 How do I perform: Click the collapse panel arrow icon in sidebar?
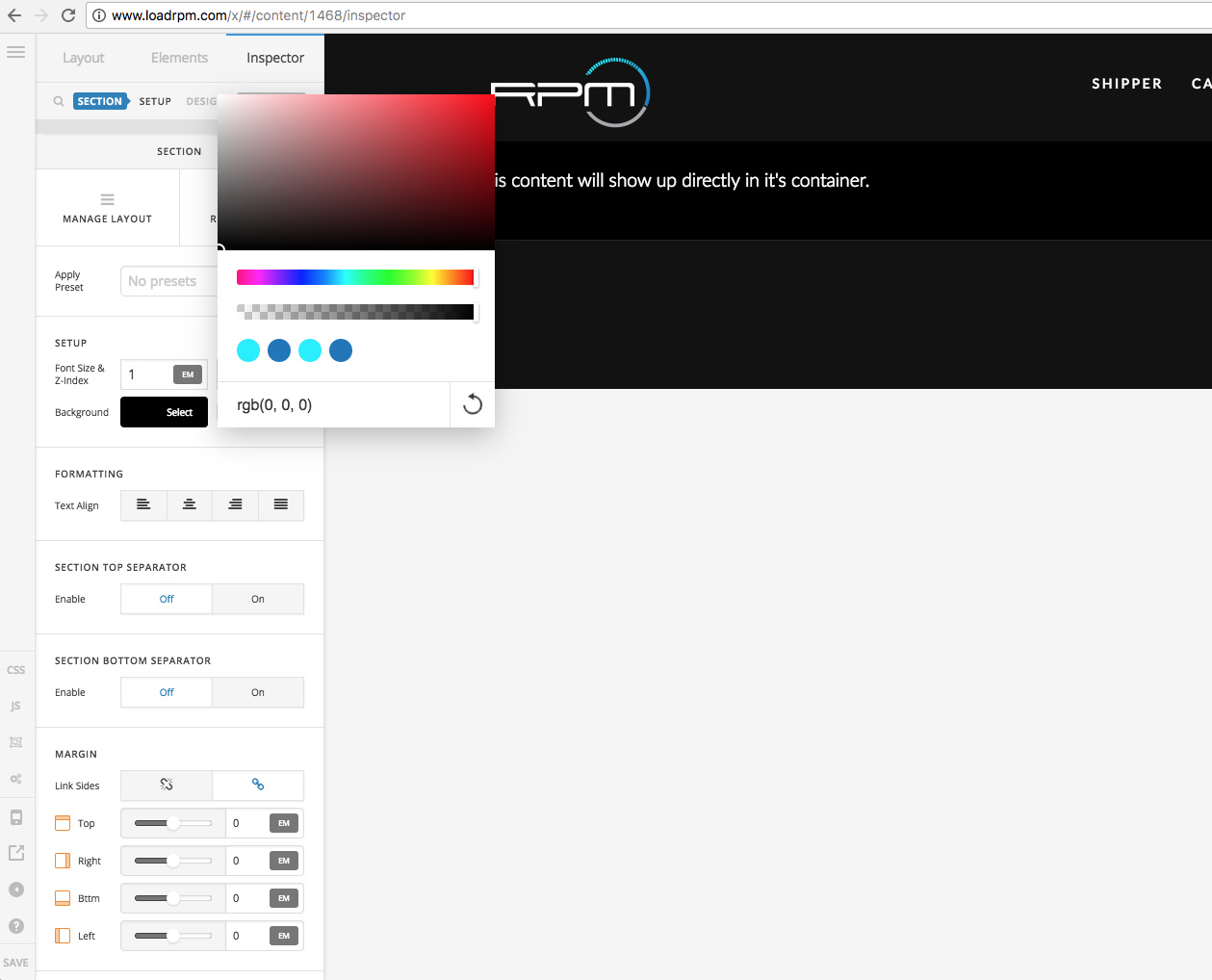[x=16, y=890]
